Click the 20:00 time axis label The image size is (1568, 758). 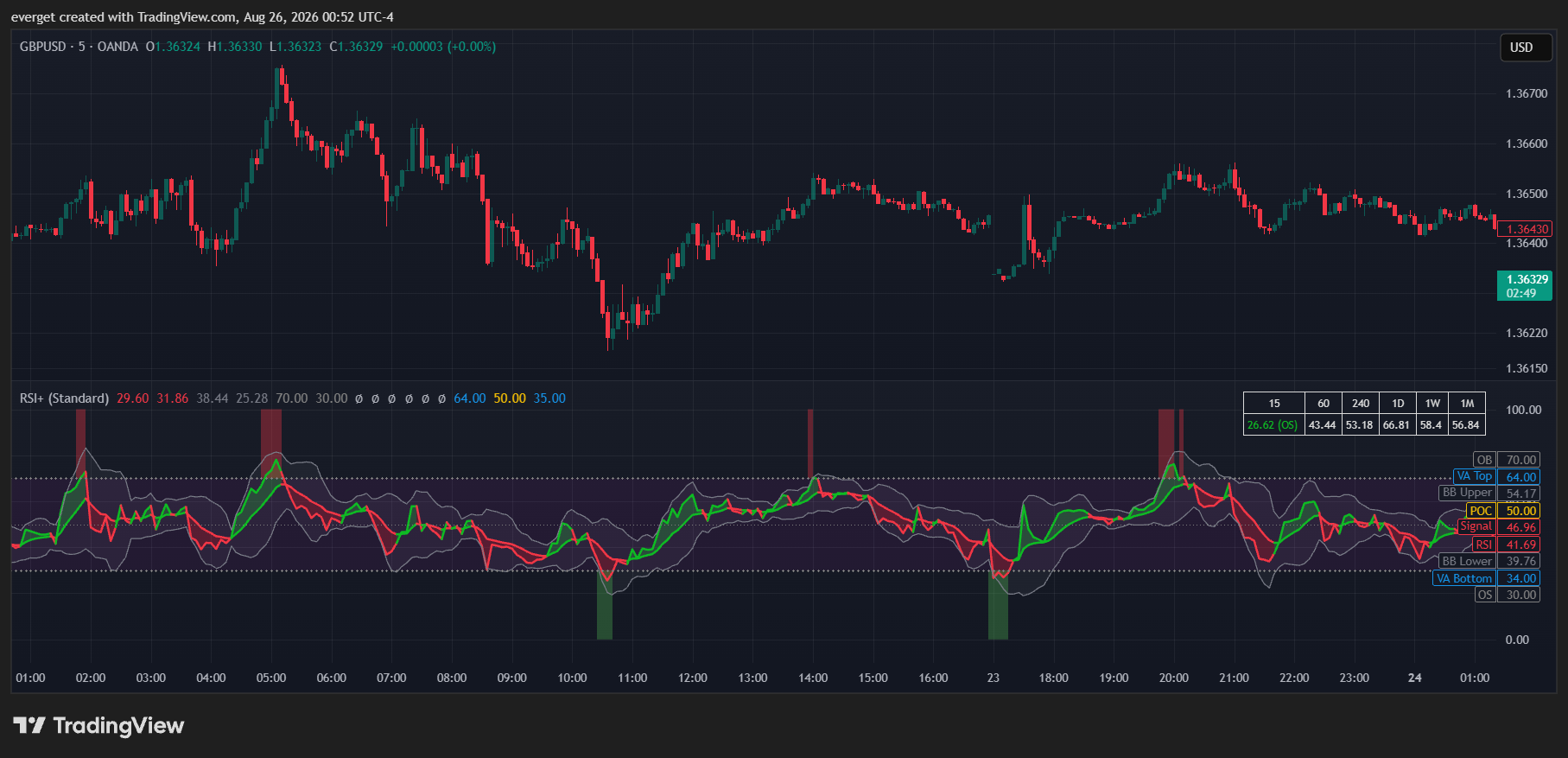pos(1174,678)
